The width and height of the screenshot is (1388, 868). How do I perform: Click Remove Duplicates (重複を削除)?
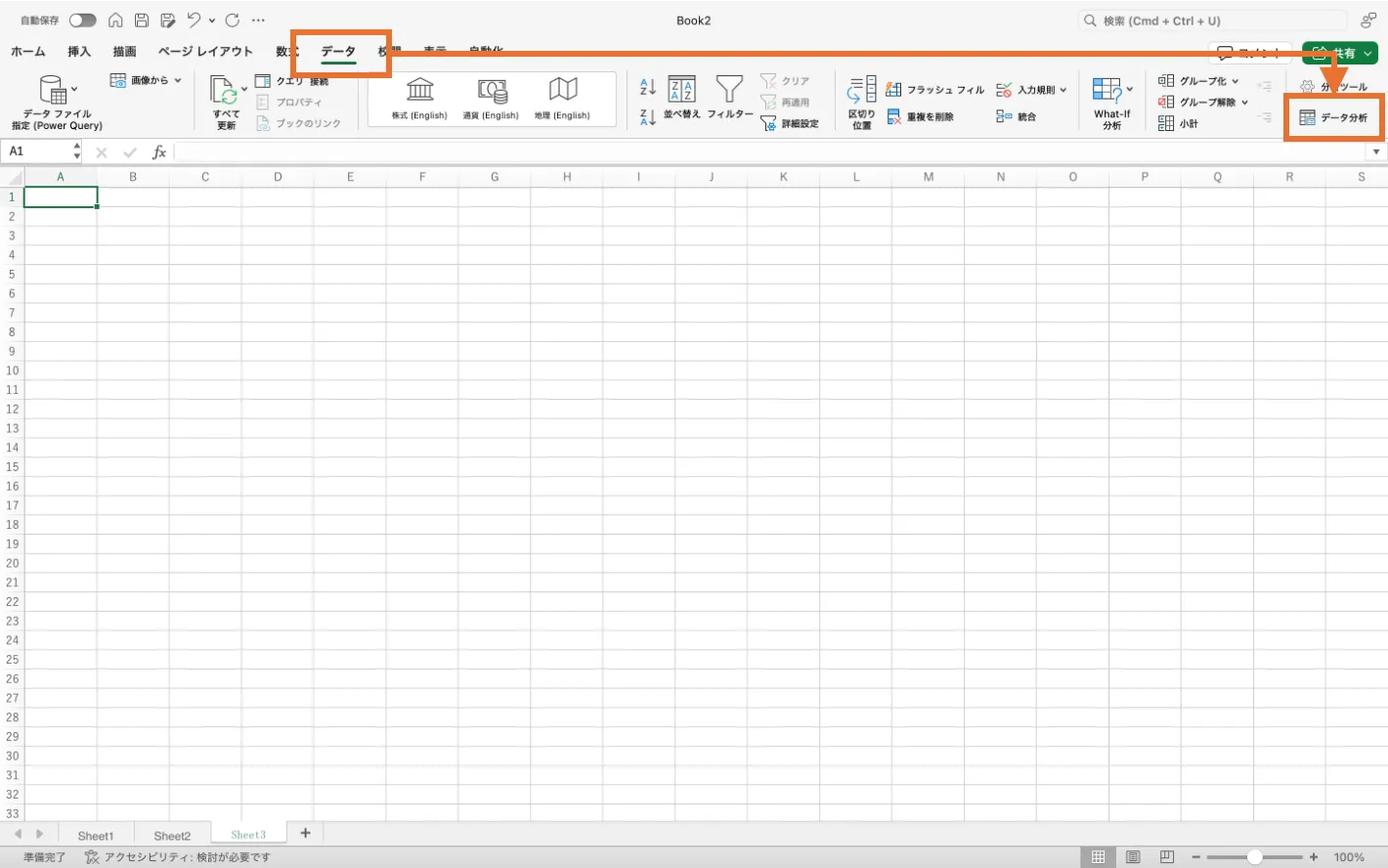(x=920, y=117)
